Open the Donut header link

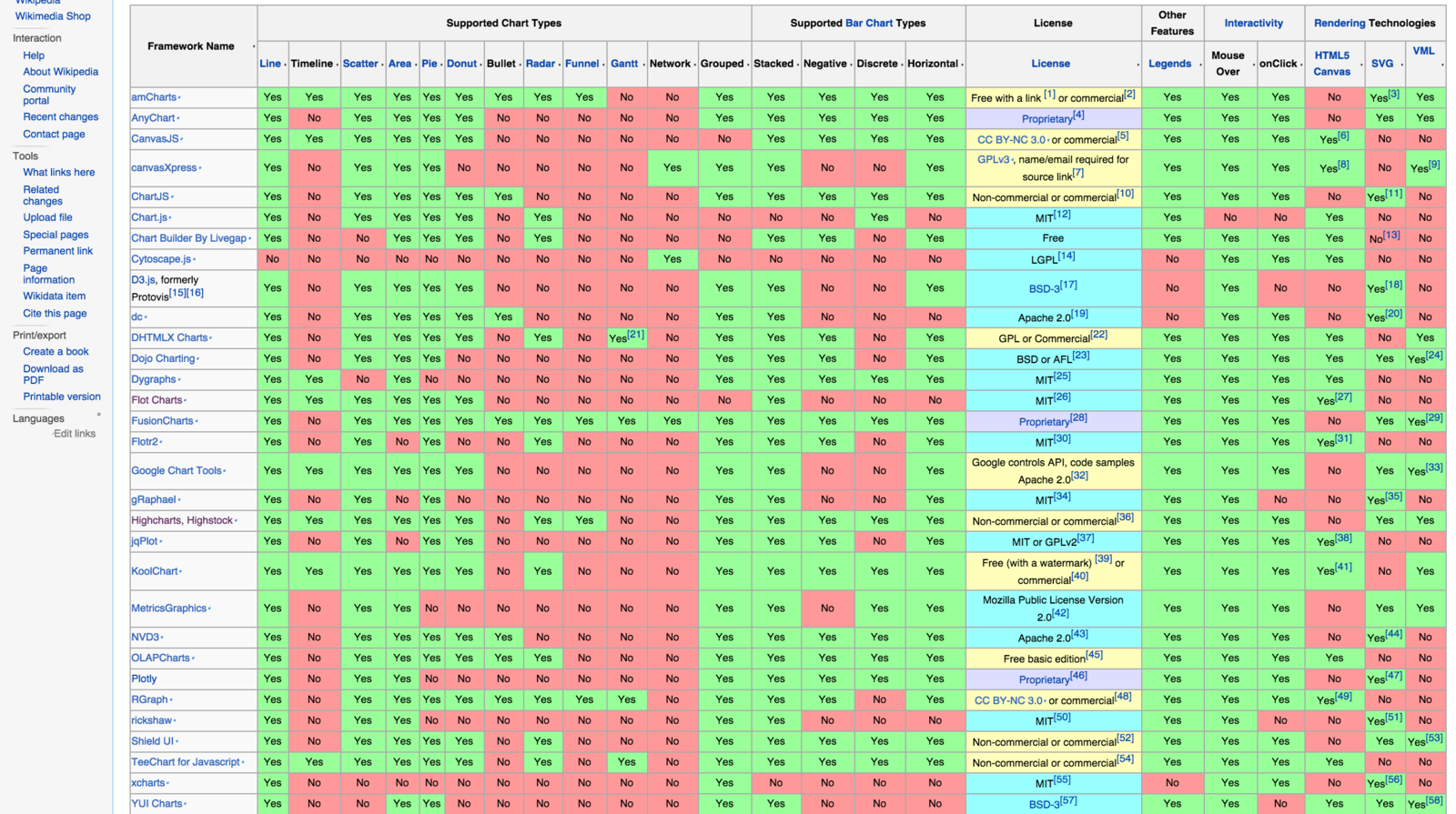click(461, 64)
